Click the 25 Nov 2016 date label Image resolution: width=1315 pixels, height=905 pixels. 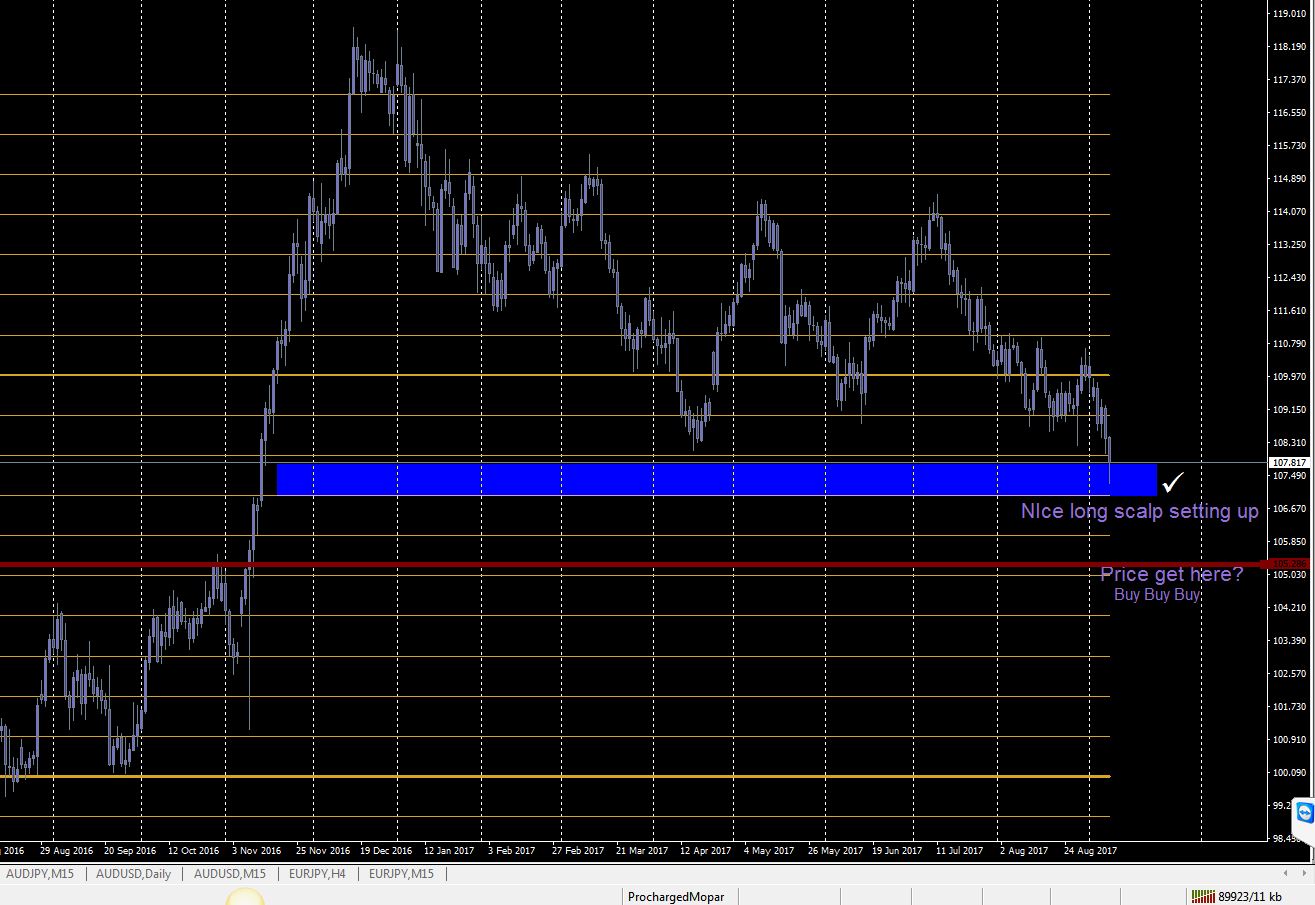[x=323, y=851]
